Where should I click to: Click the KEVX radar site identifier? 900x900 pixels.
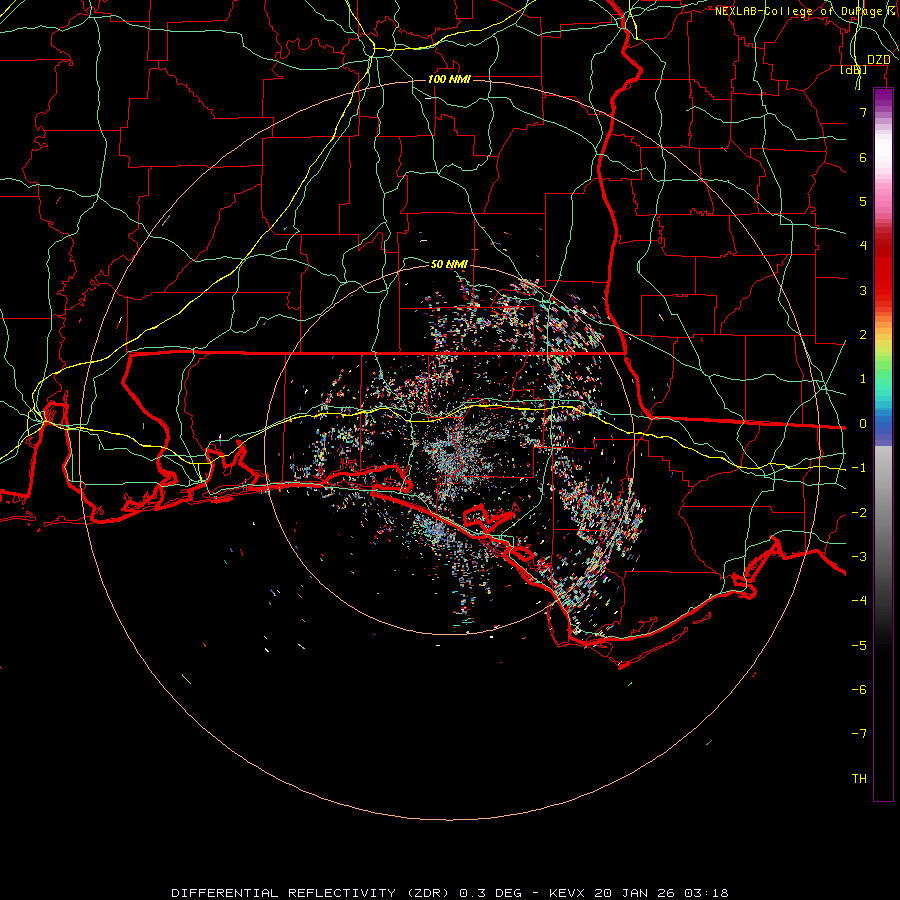[567, 893]
